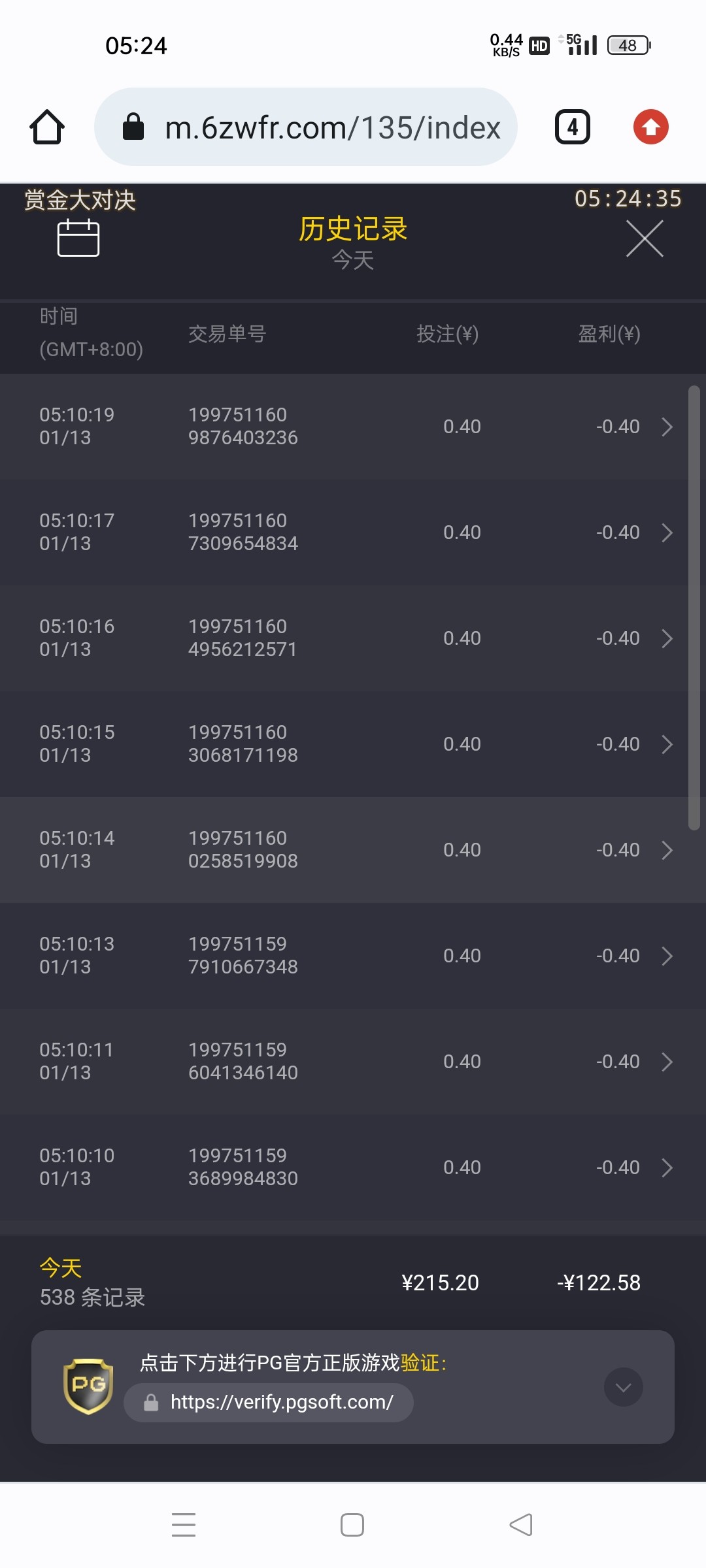Open the browser tabs counter showing 4
706x1568 pixels.
pos(573,127)
